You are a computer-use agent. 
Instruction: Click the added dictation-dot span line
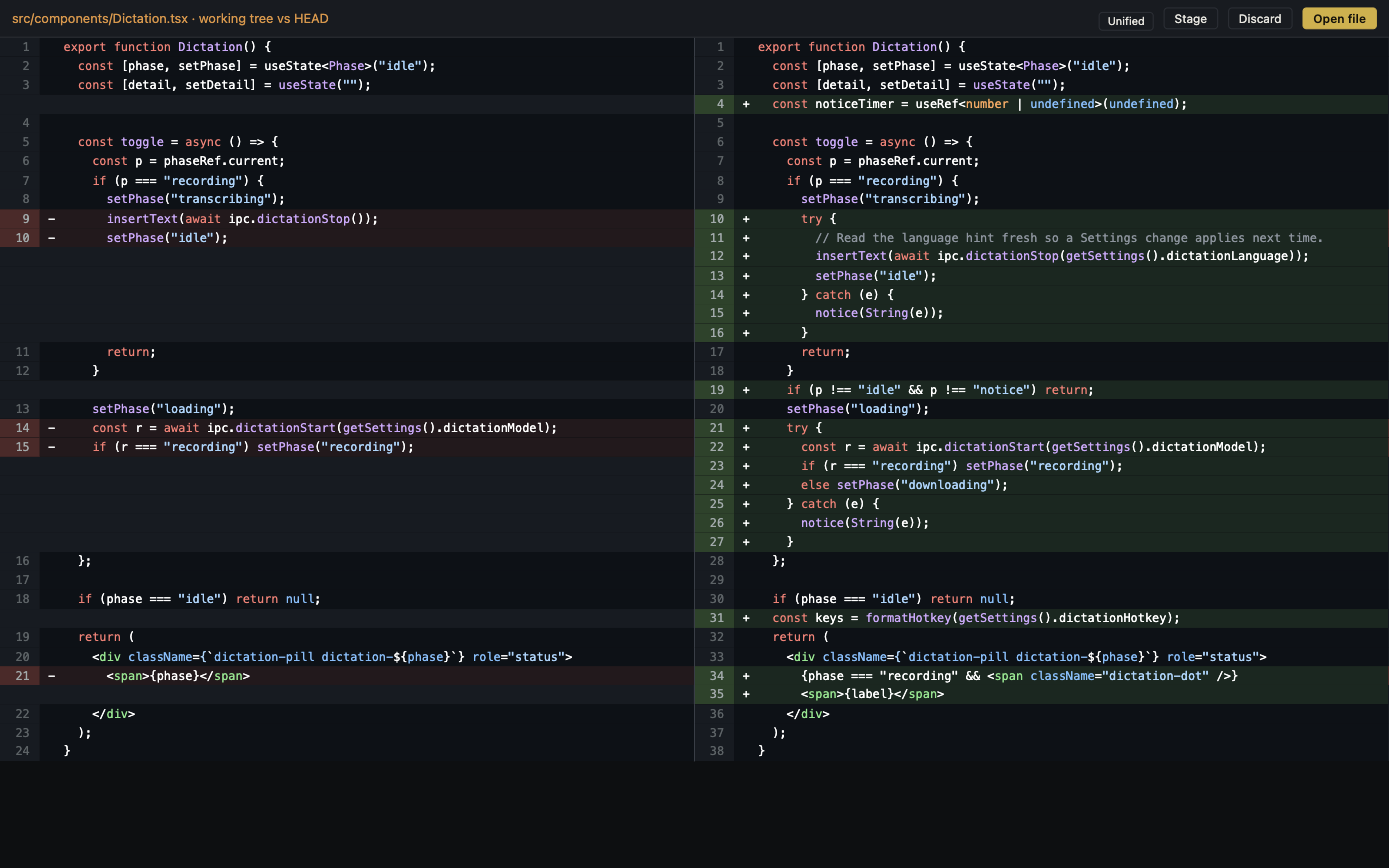click(1041, 675)
